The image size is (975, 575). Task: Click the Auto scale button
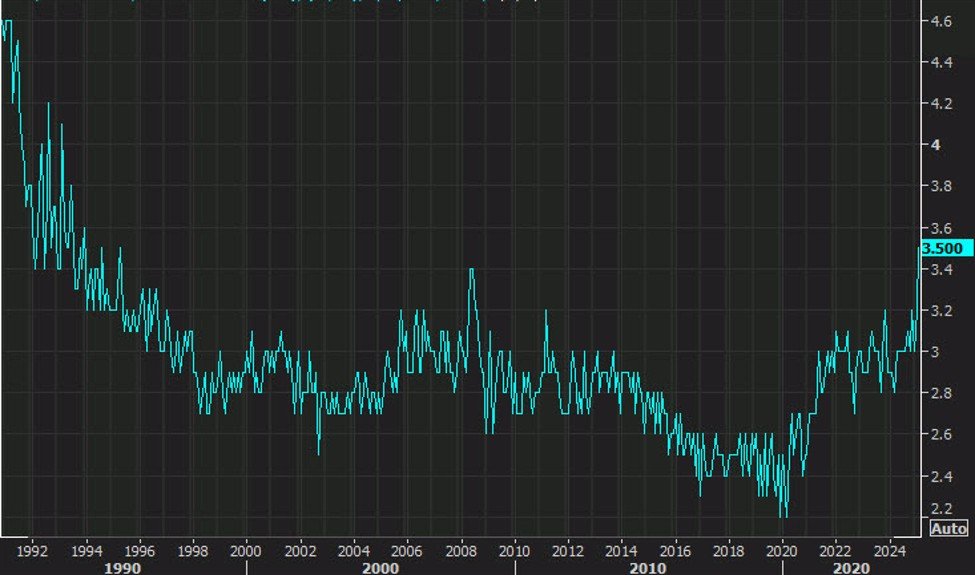pyautogui.click(x=948, y=528)
